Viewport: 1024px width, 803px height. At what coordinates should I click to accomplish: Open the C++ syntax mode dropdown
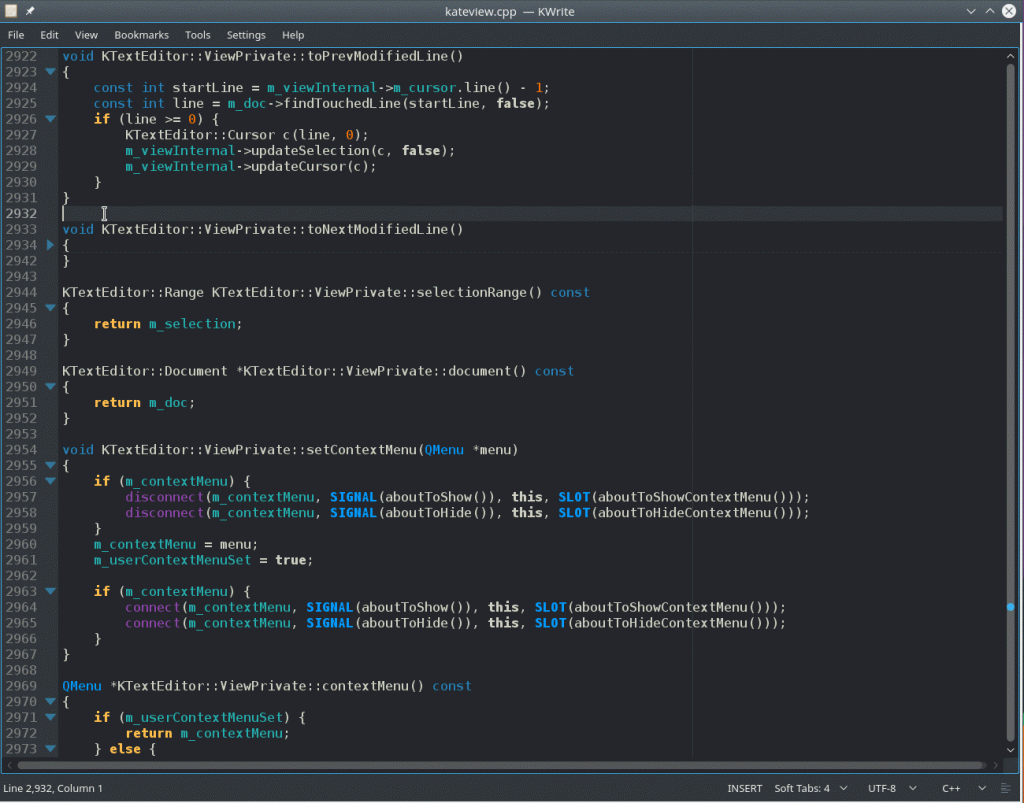(963, 788)
